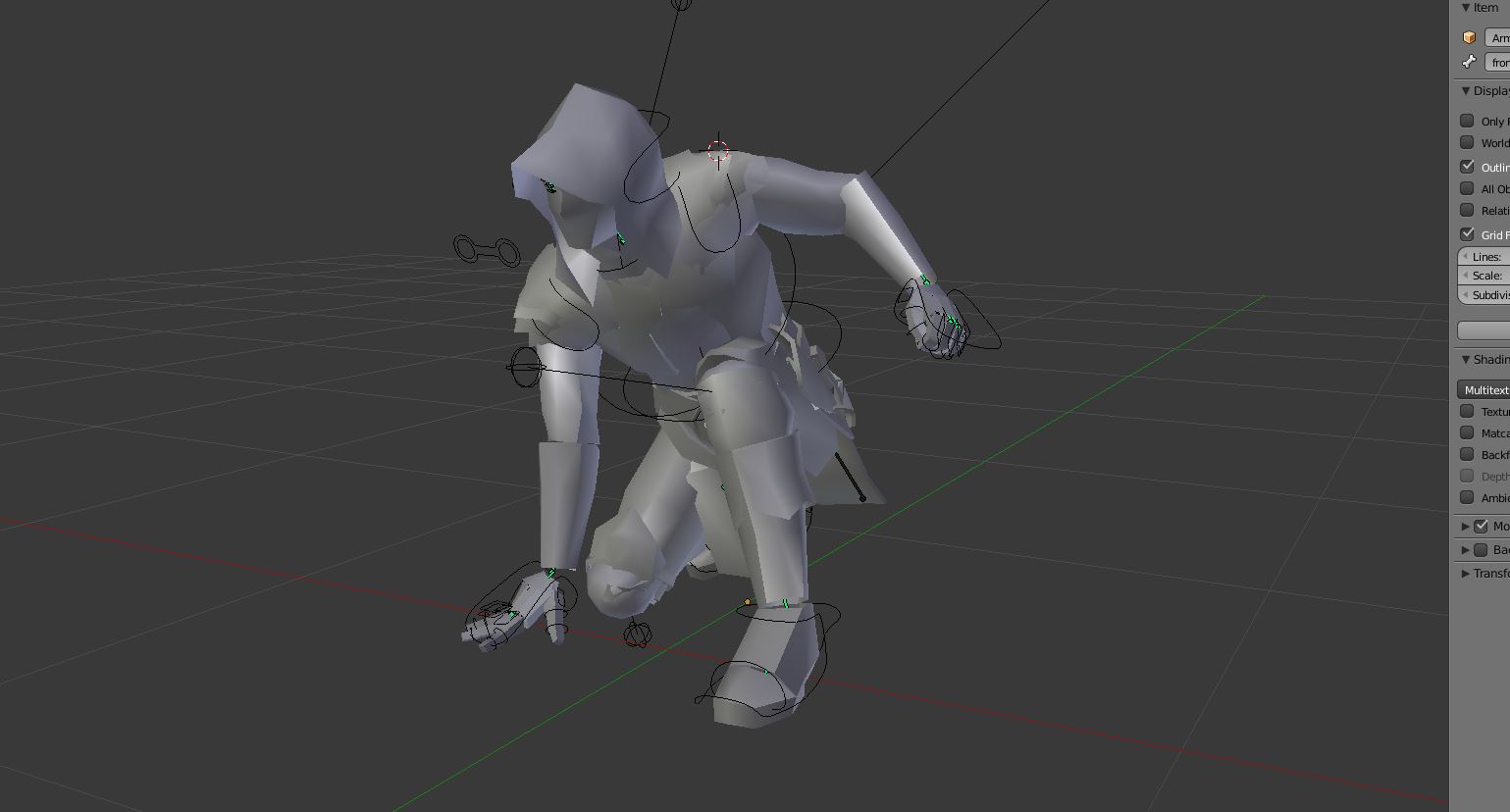Decrease the grid Scale value

coord(1466,276)
